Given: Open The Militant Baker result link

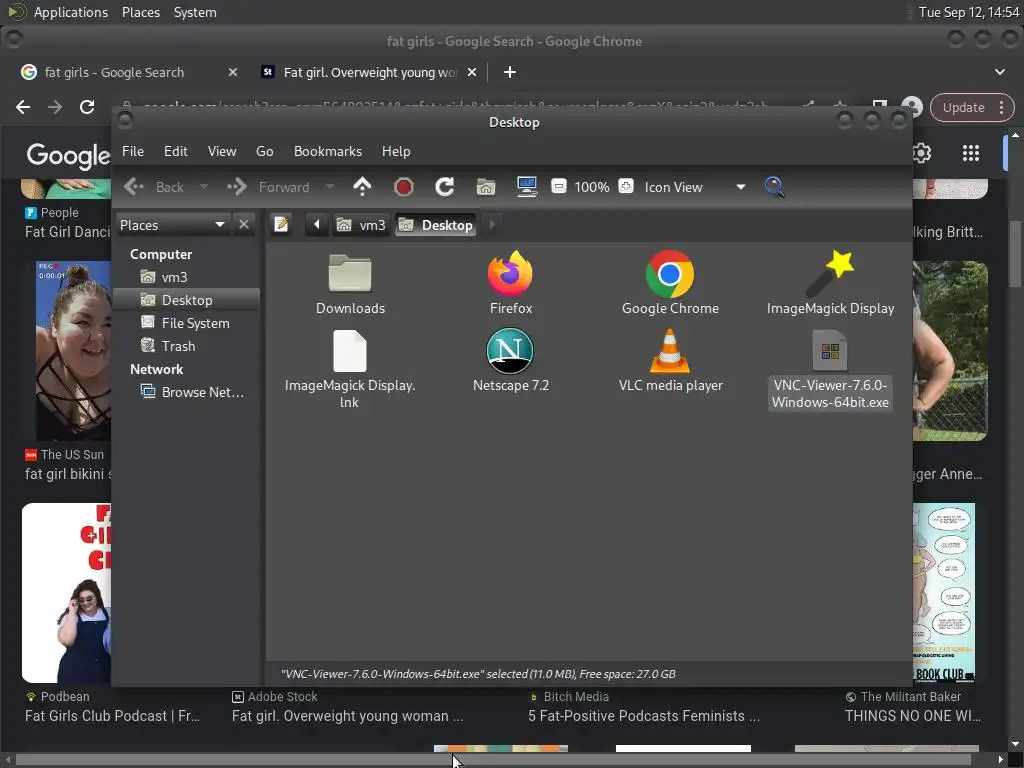Looking at the screenshot, I should (912, 716).
